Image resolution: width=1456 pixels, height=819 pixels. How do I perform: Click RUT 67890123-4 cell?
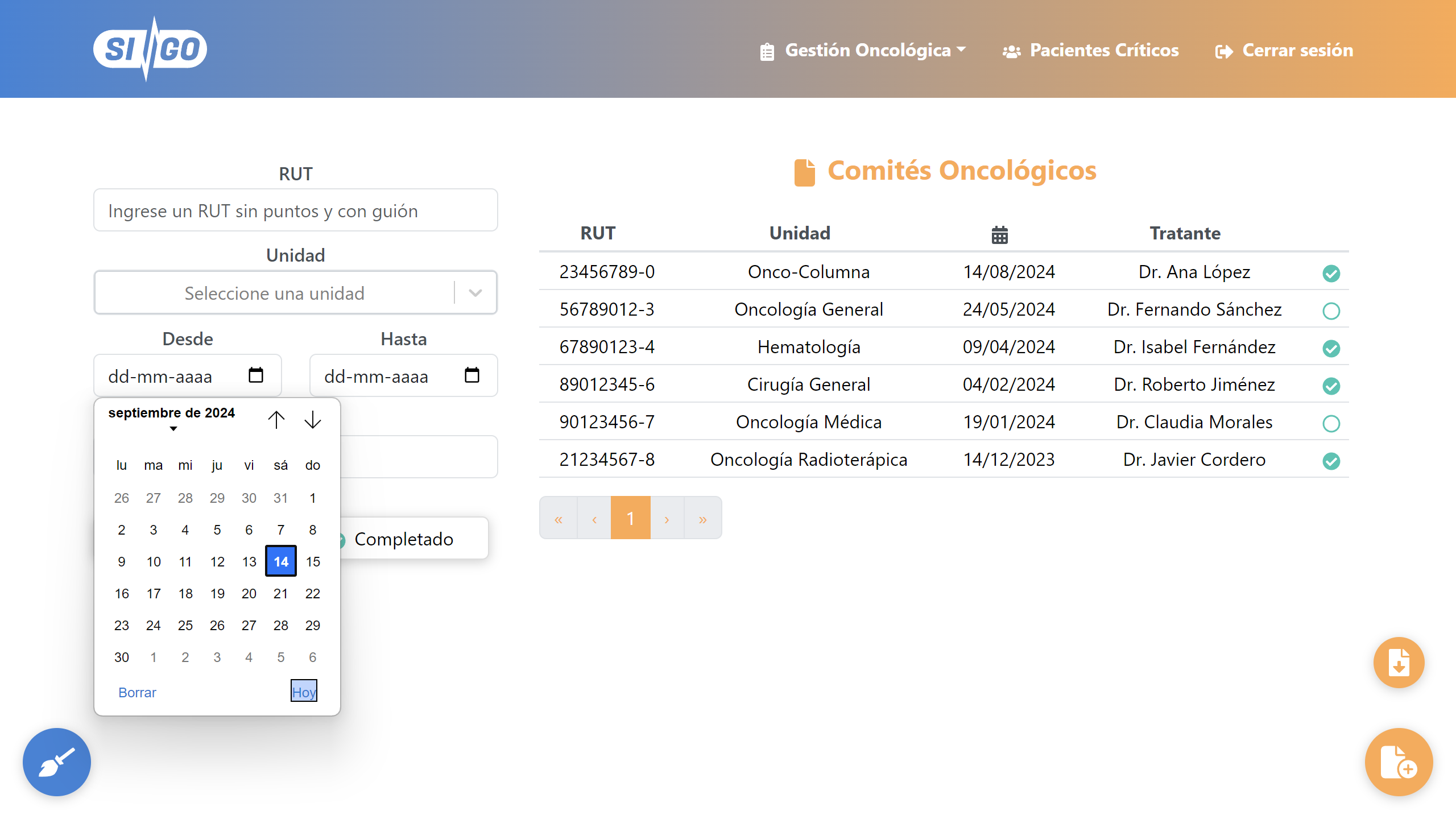pos(607,347)
